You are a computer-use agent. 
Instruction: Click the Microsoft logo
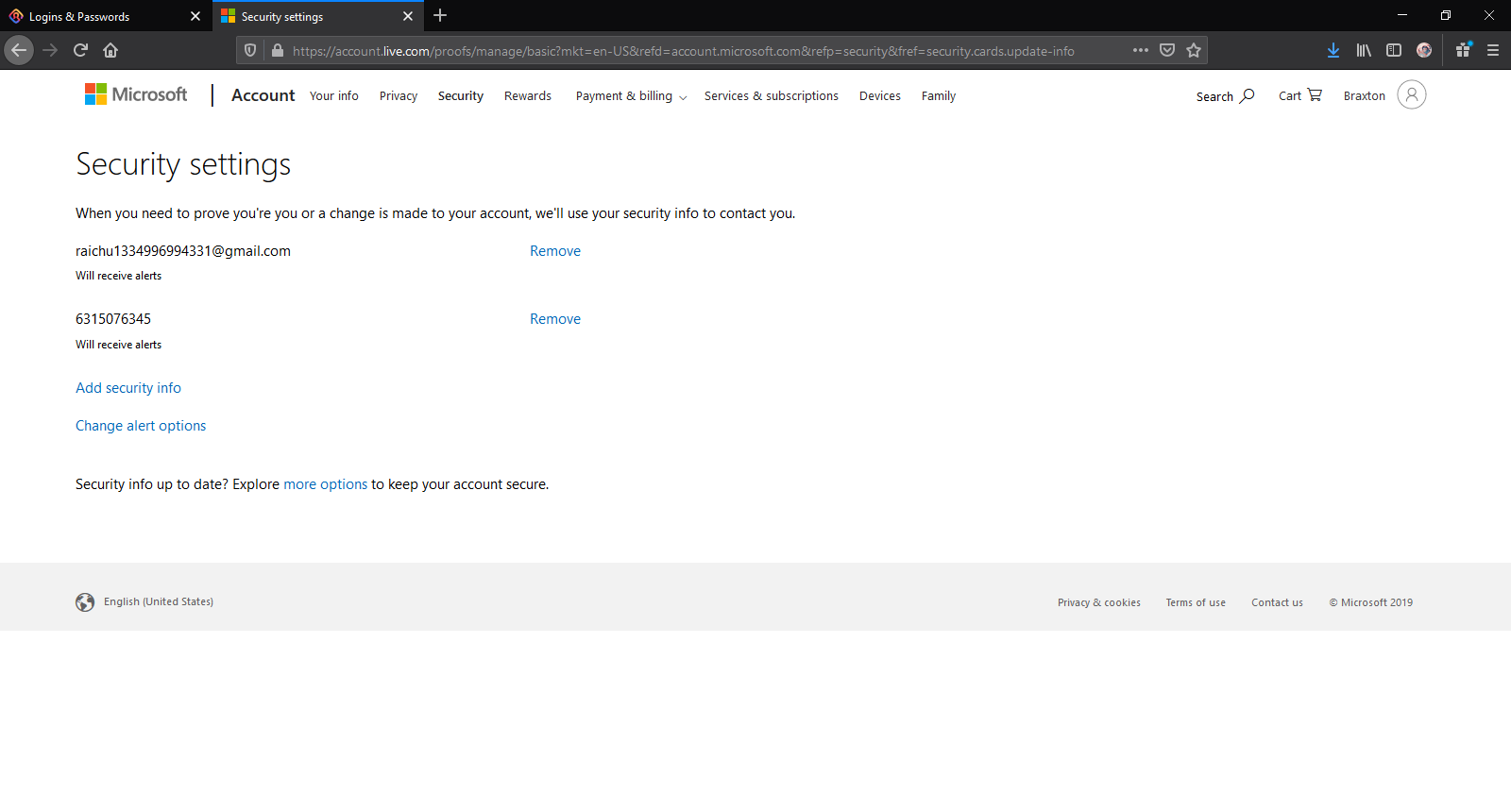pos(136,94)
